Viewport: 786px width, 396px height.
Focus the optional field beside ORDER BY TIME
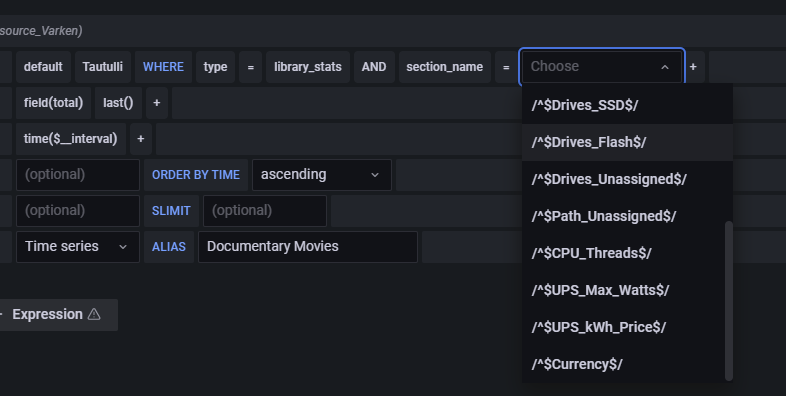78,175
